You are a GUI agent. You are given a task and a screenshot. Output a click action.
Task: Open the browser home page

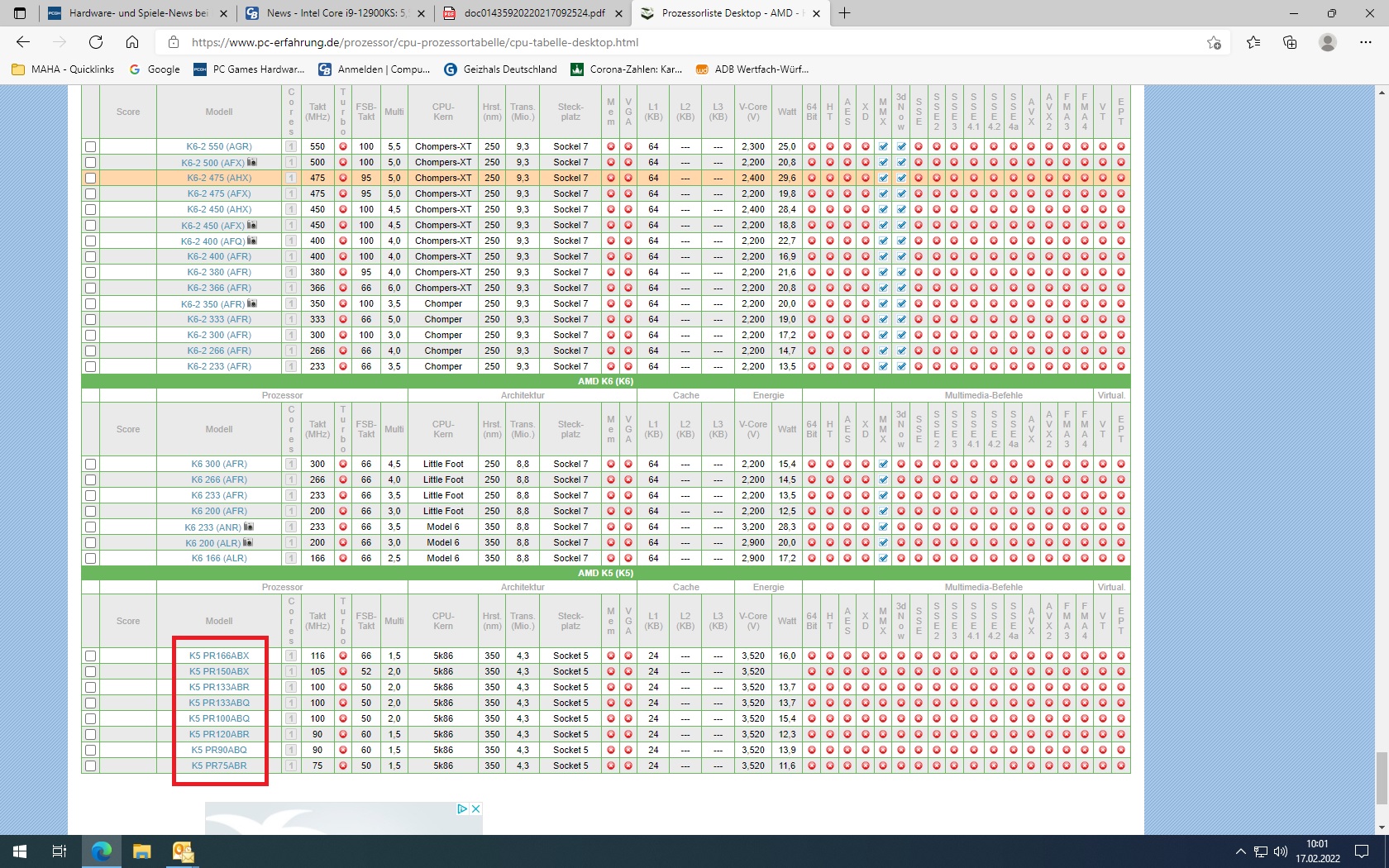pyautogui.click(x=132, y=42)
